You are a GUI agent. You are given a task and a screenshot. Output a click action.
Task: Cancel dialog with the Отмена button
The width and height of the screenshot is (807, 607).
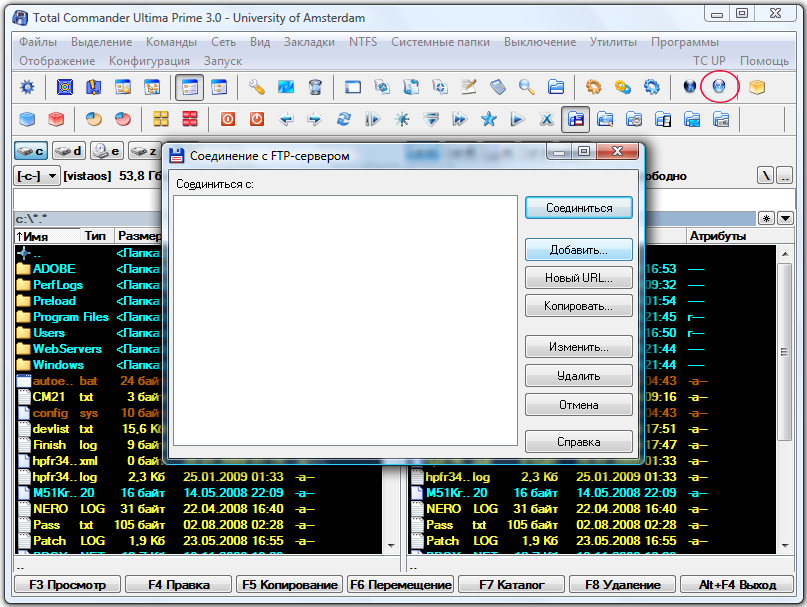coord(579,405)
